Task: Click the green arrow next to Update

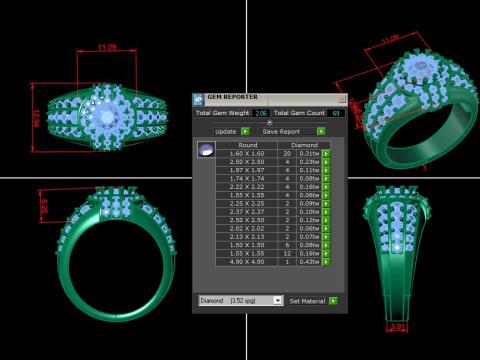Action: click(245, 131)
